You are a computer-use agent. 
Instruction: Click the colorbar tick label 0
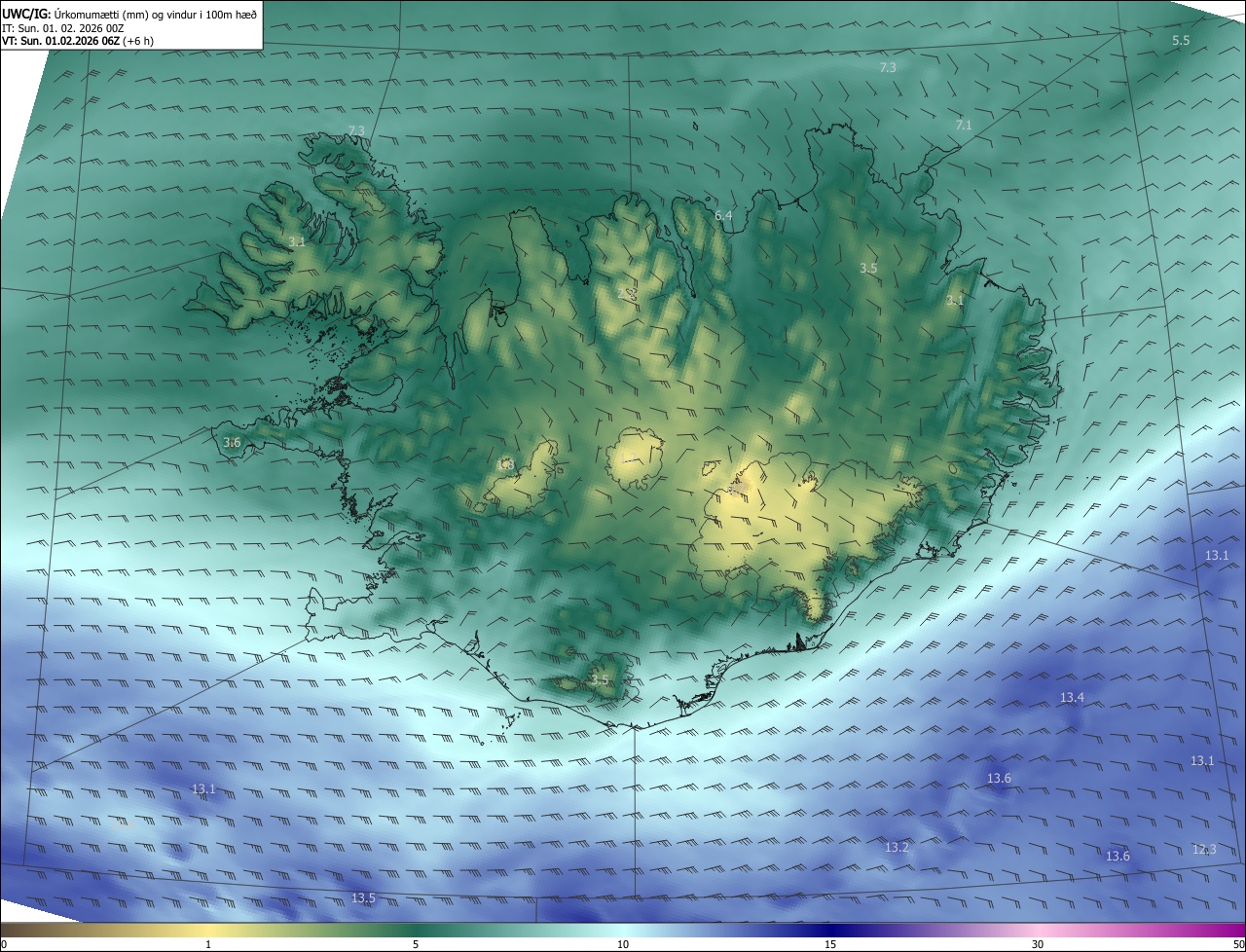tap(4, 944)
